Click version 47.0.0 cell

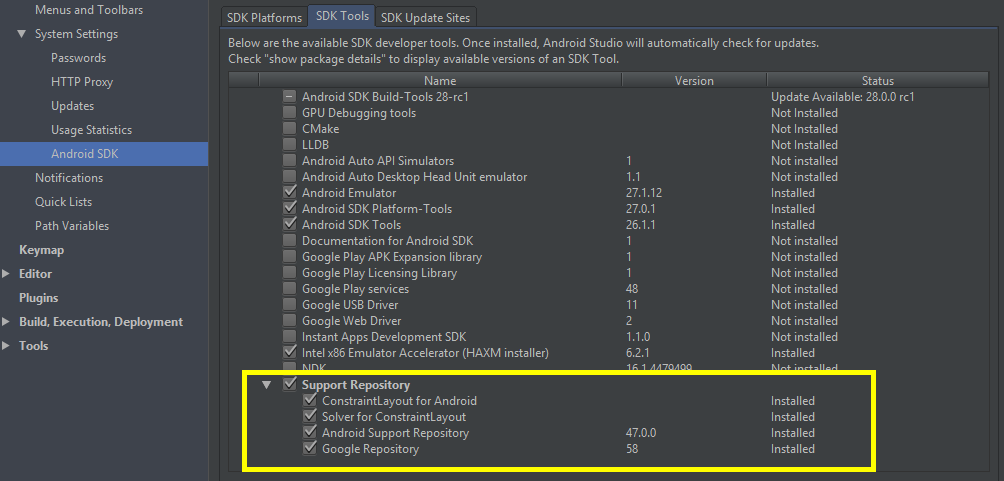click(x=641, y=433)
